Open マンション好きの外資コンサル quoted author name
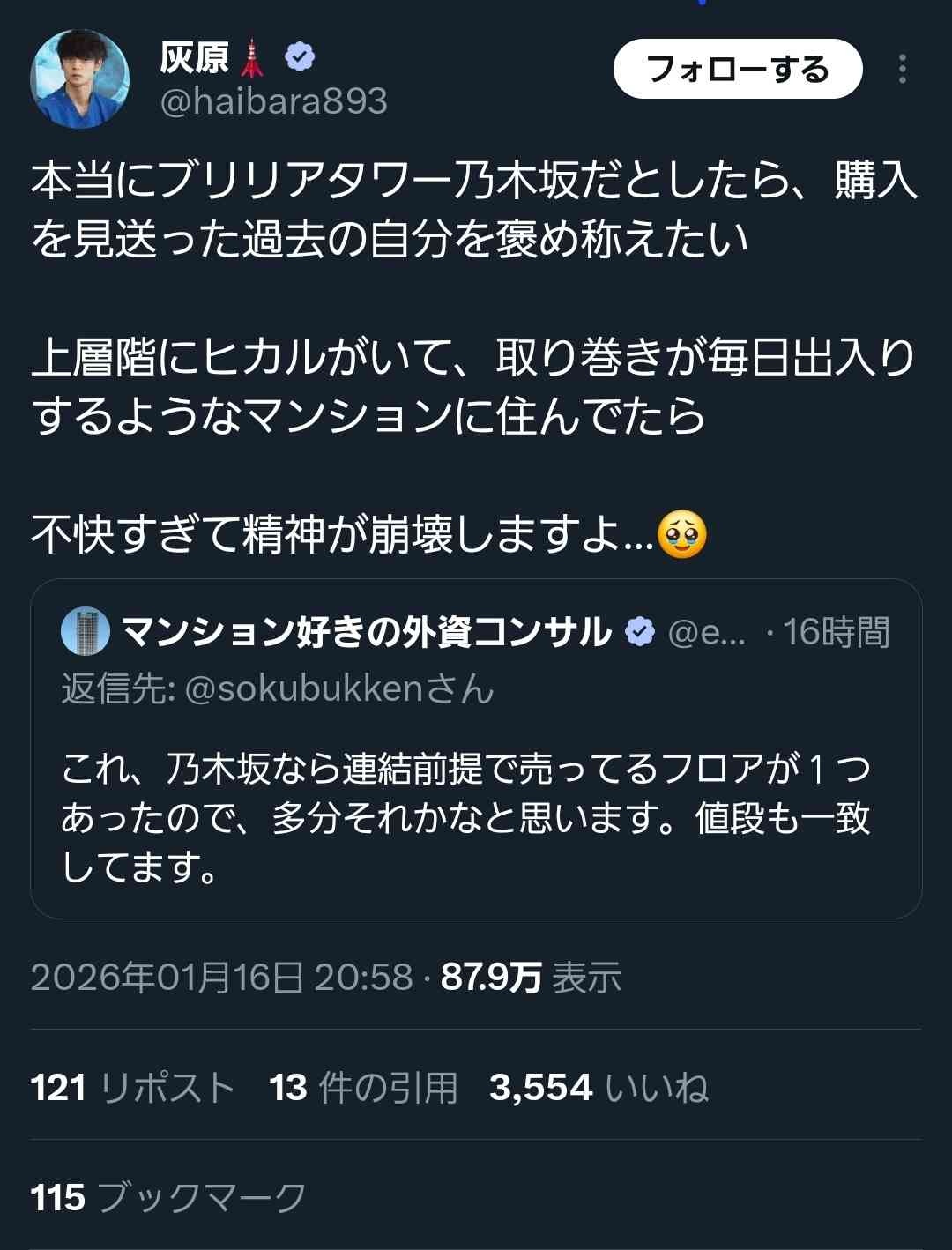 click(x=366, y=632)
